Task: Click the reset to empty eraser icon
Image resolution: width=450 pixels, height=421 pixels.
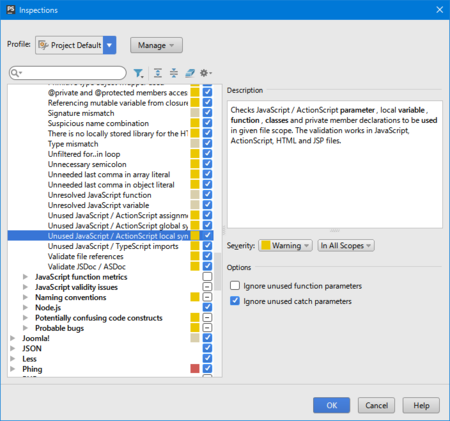Action: point(190,73)
